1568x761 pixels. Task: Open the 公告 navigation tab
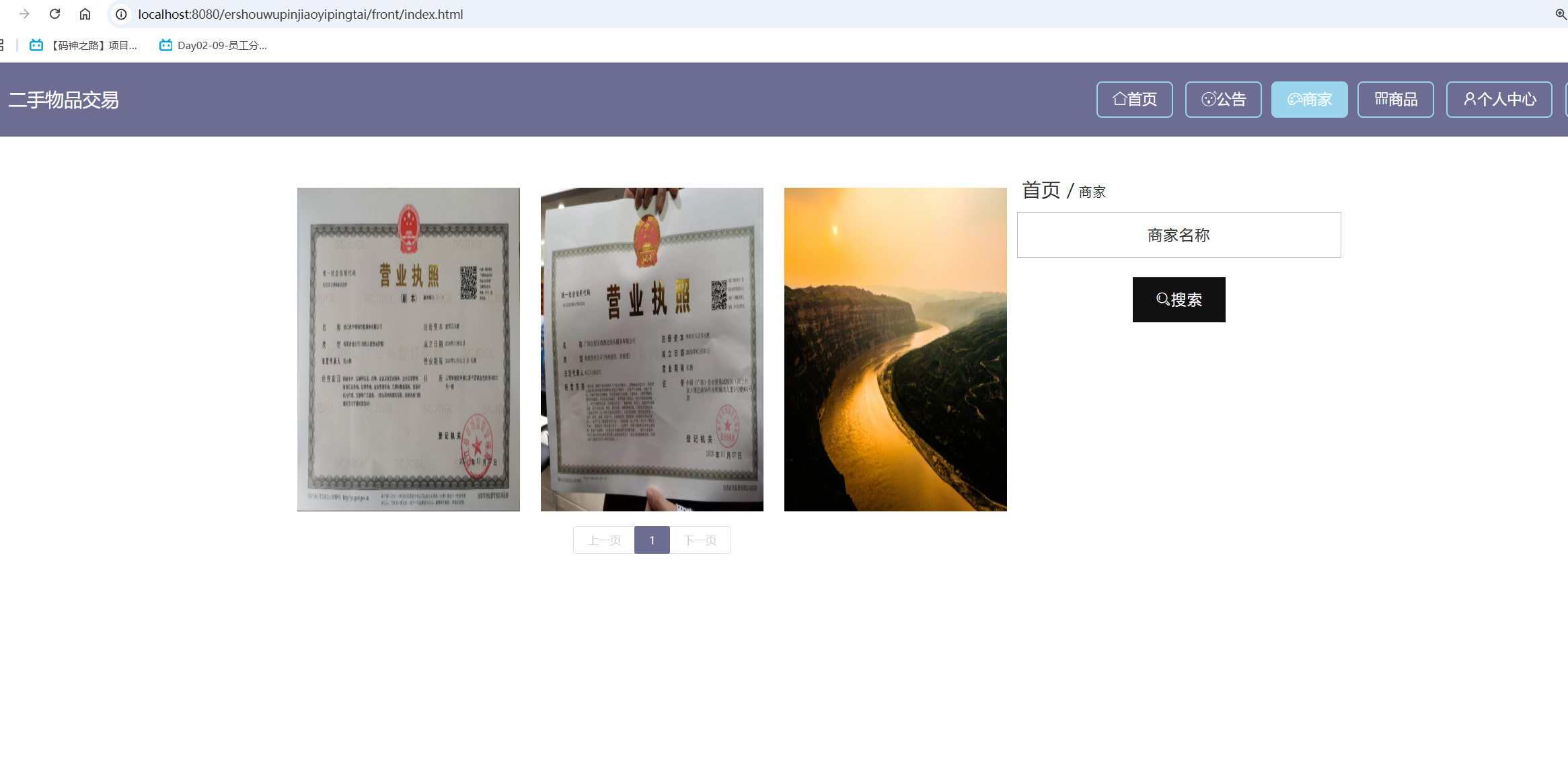pos(1224,100)
